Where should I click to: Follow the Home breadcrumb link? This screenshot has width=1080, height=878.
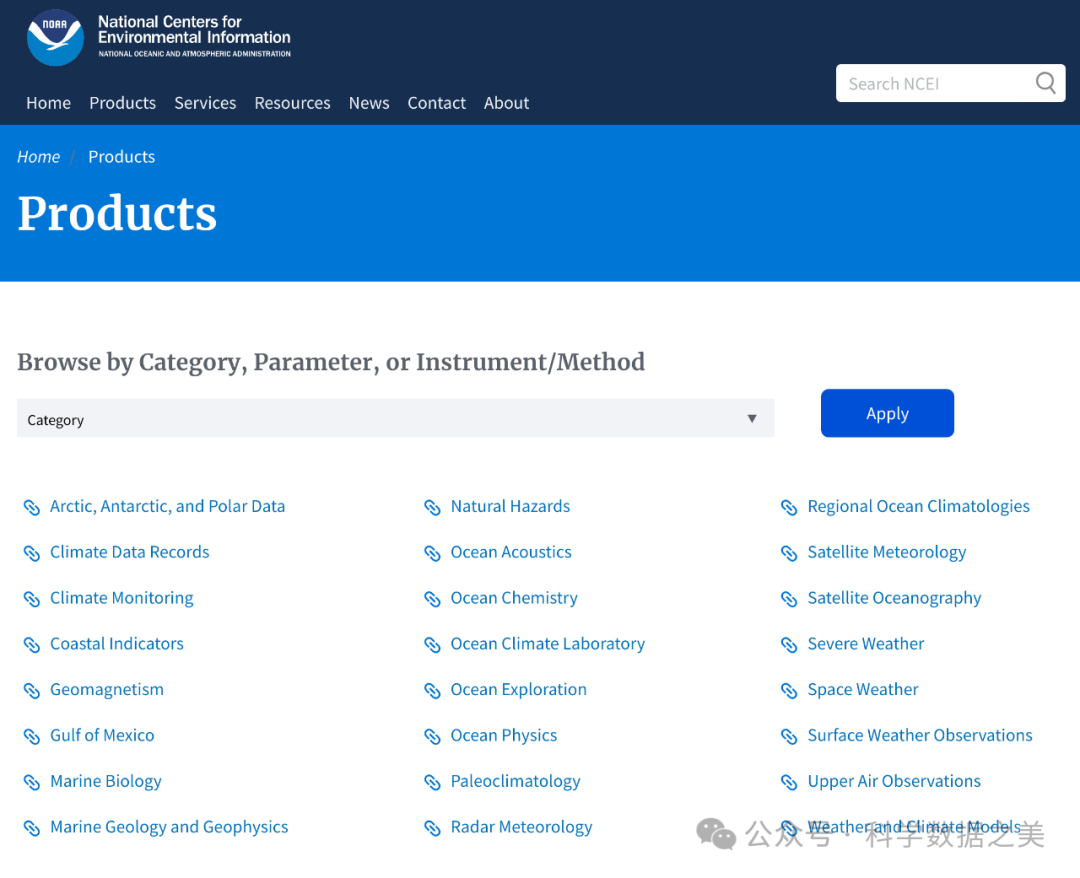click(x=39, y=157)
